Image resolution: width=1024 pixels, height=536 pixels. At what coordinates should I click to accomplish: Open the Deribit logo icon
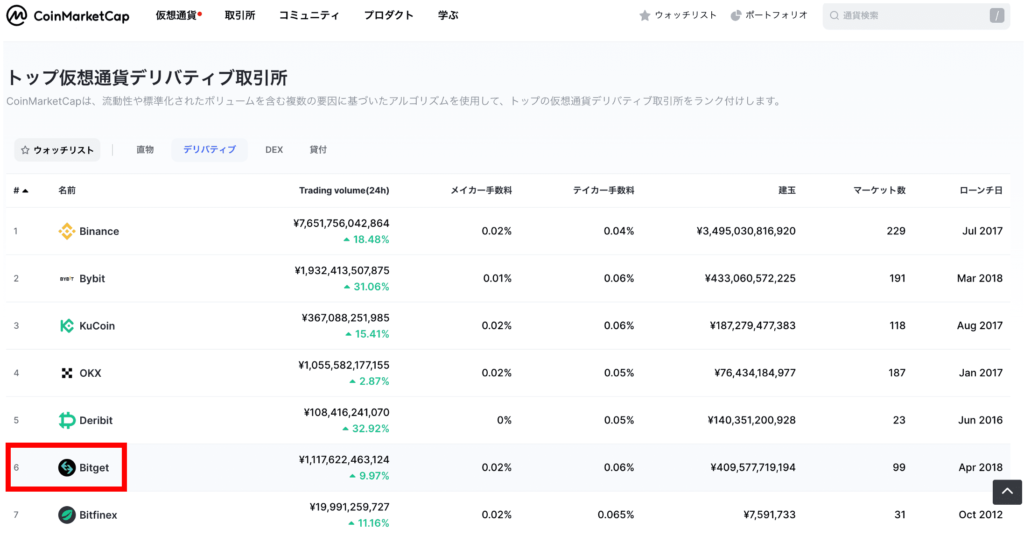[67, 420]
